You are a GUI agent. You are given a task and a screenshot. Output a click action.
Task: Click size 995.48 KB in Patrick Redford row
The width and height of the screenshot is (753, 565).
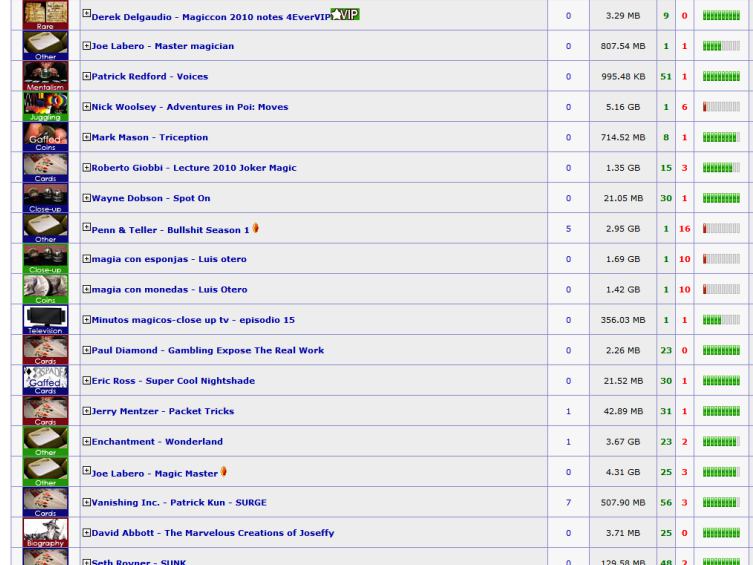[x=623, y=76]
